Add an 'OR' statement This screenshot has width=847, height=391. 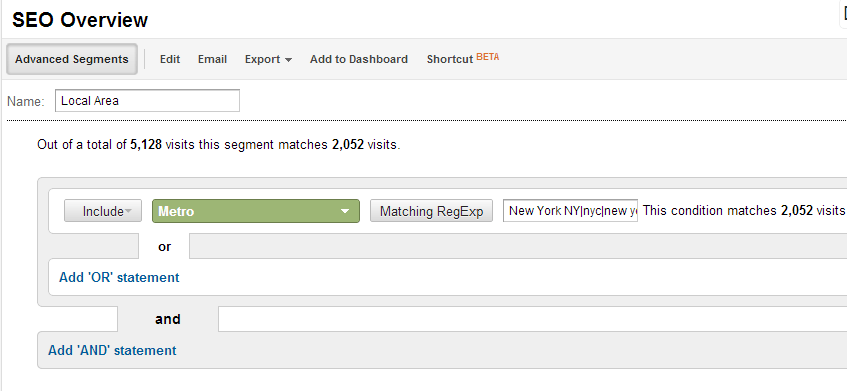coord(119,278)
